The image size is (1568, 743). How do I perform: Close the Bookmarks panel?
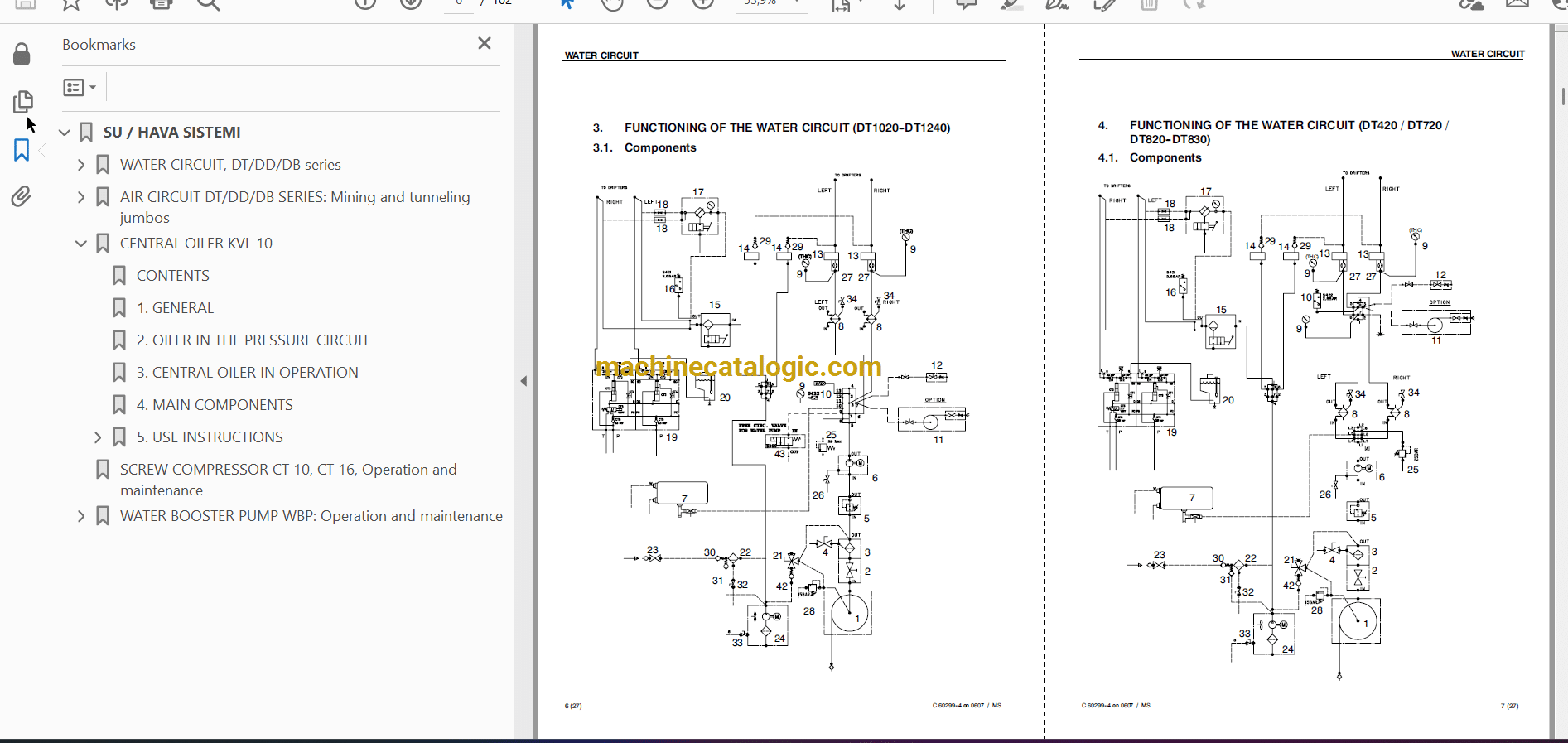485,43
